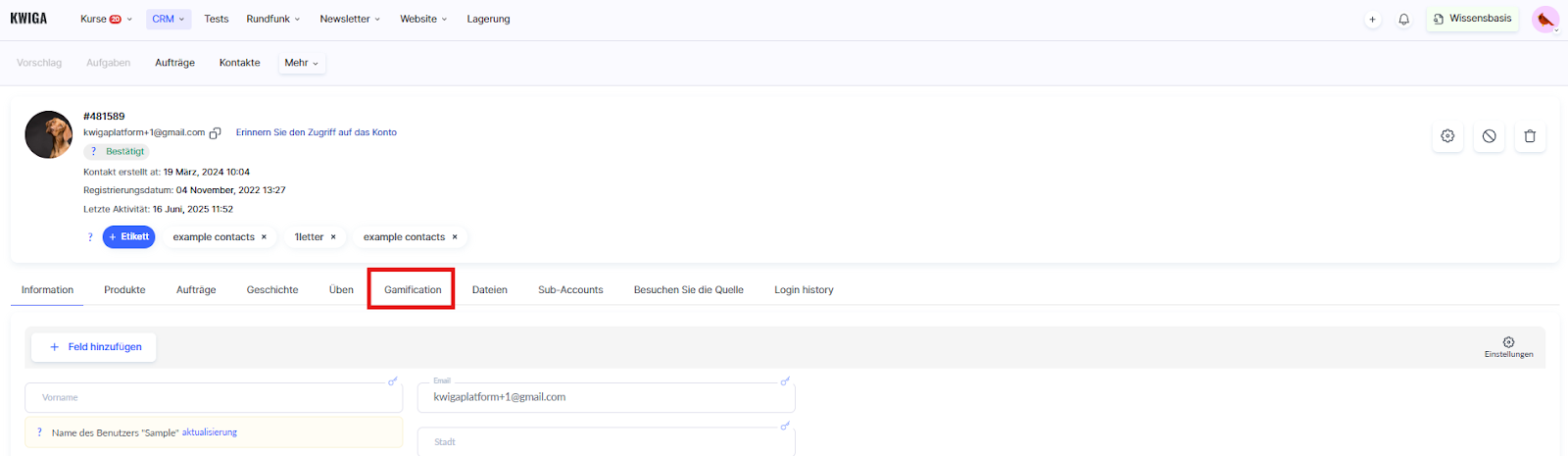Image resolution: width=1568 pixels, height=456 pixels.
Task: Delete contact with the trash icon
Action: click(1530, 136)
